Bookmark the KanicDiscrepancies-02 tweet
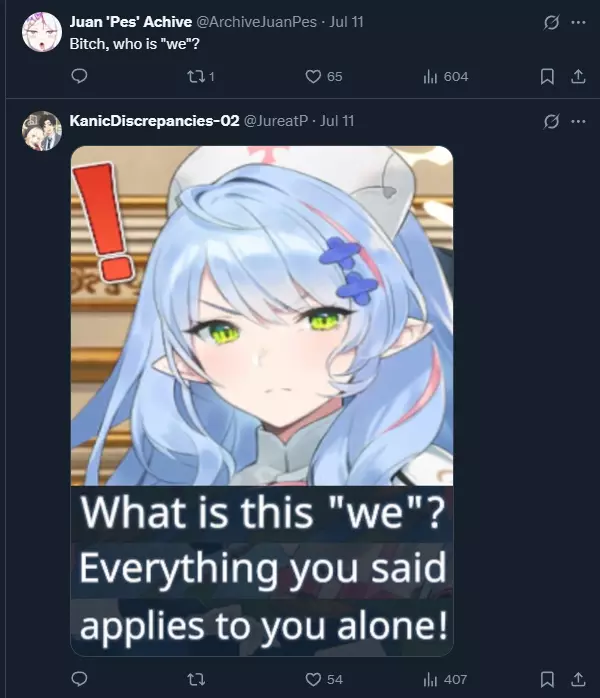600x698 pixels. click(547, 679)
